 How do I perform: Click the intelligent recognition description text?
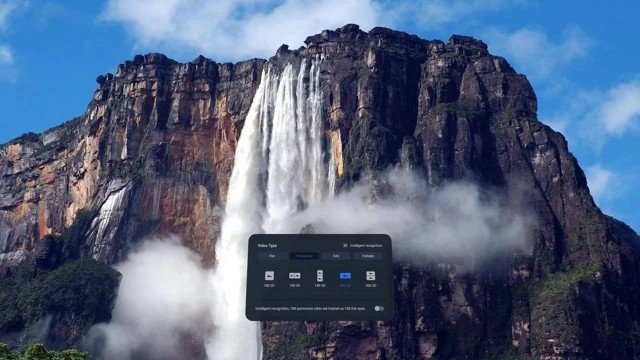pos(310,309)
